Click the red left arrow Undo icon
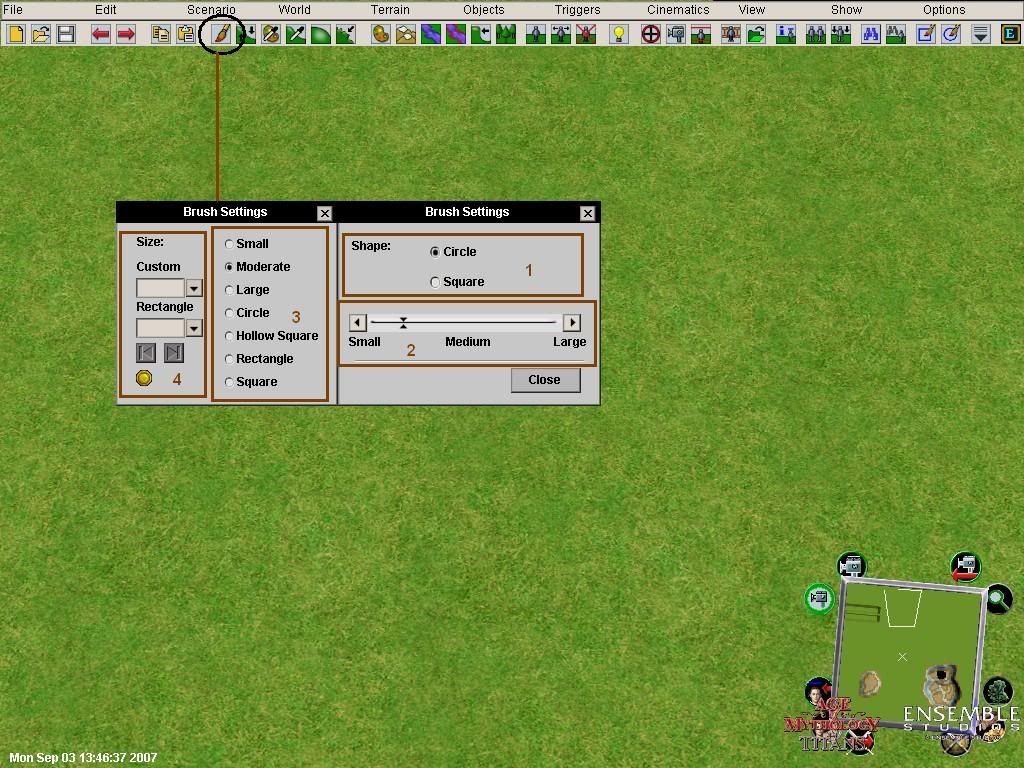The height and width of the screenshot is (768, 1024). click(101, 34)
